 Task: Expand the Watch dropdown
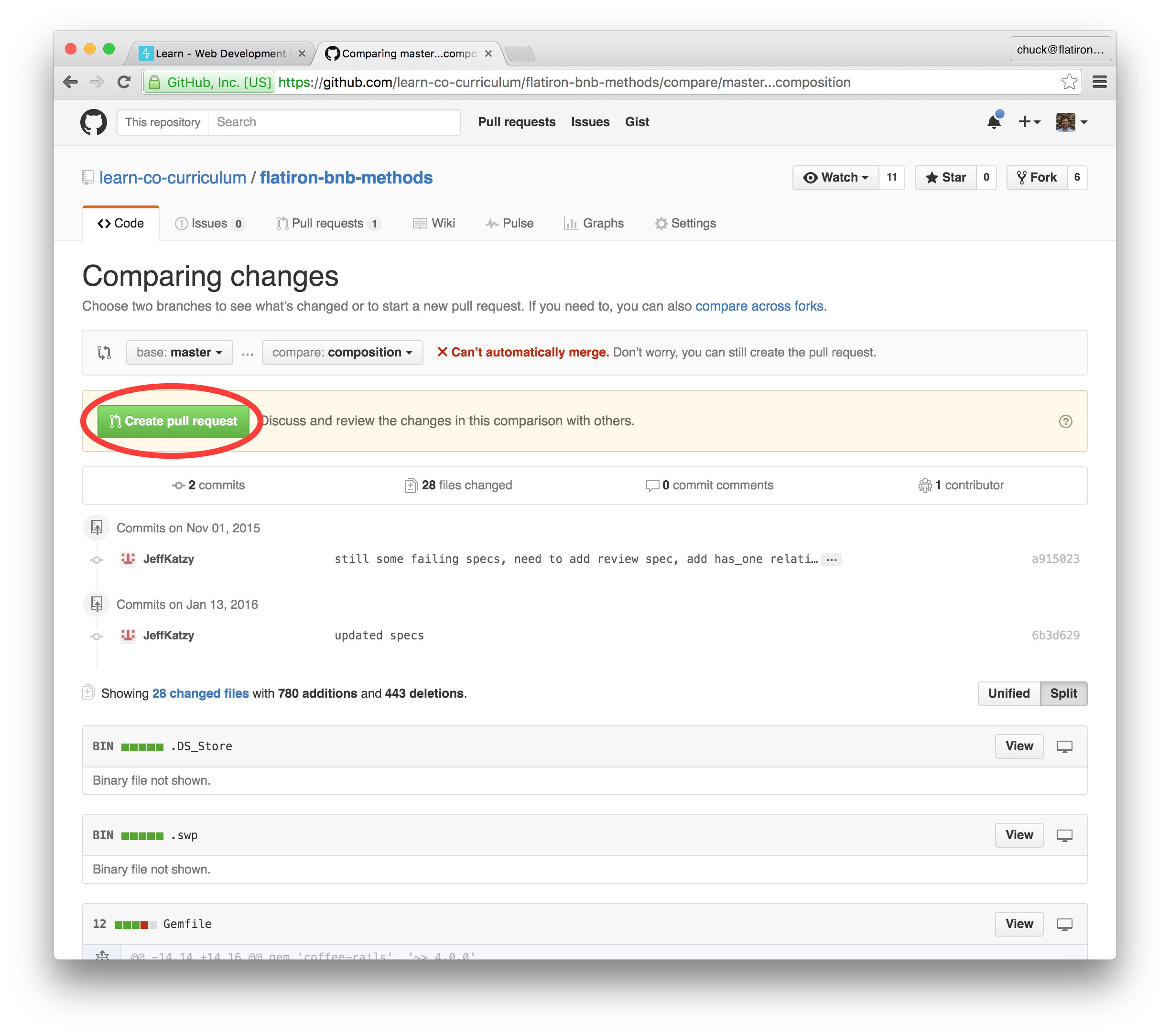coord(836,177)
